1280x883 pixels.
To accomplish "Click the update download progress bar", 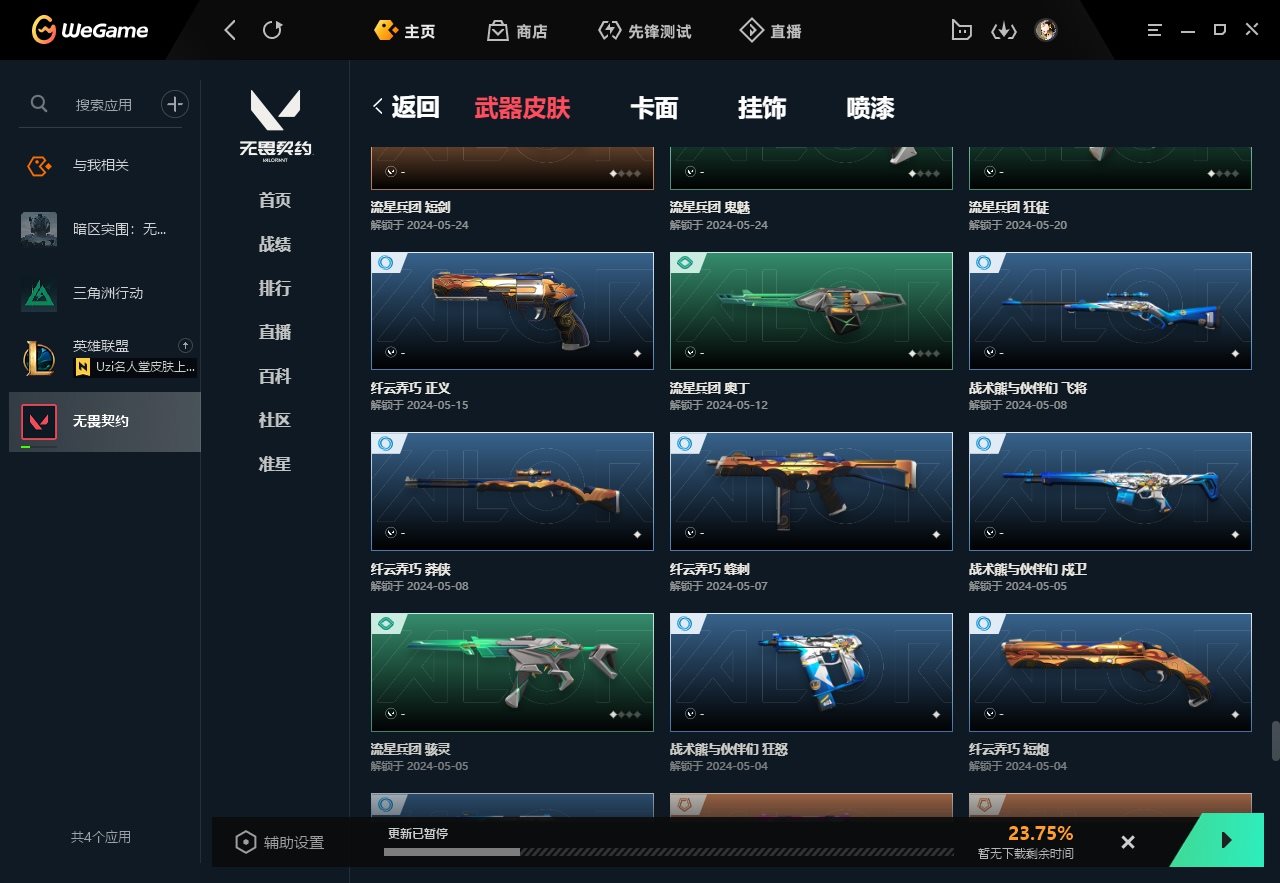I will [x=669, y=852].
